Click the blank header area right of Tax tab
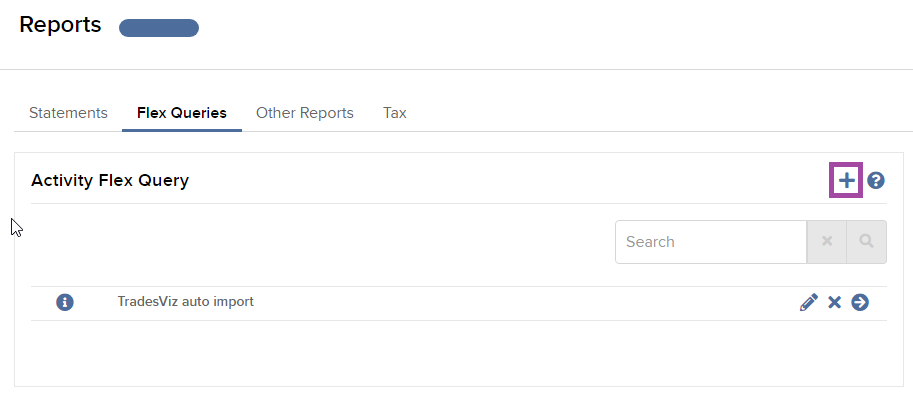The width and height of the screenshot is (913, 398). 658,113
